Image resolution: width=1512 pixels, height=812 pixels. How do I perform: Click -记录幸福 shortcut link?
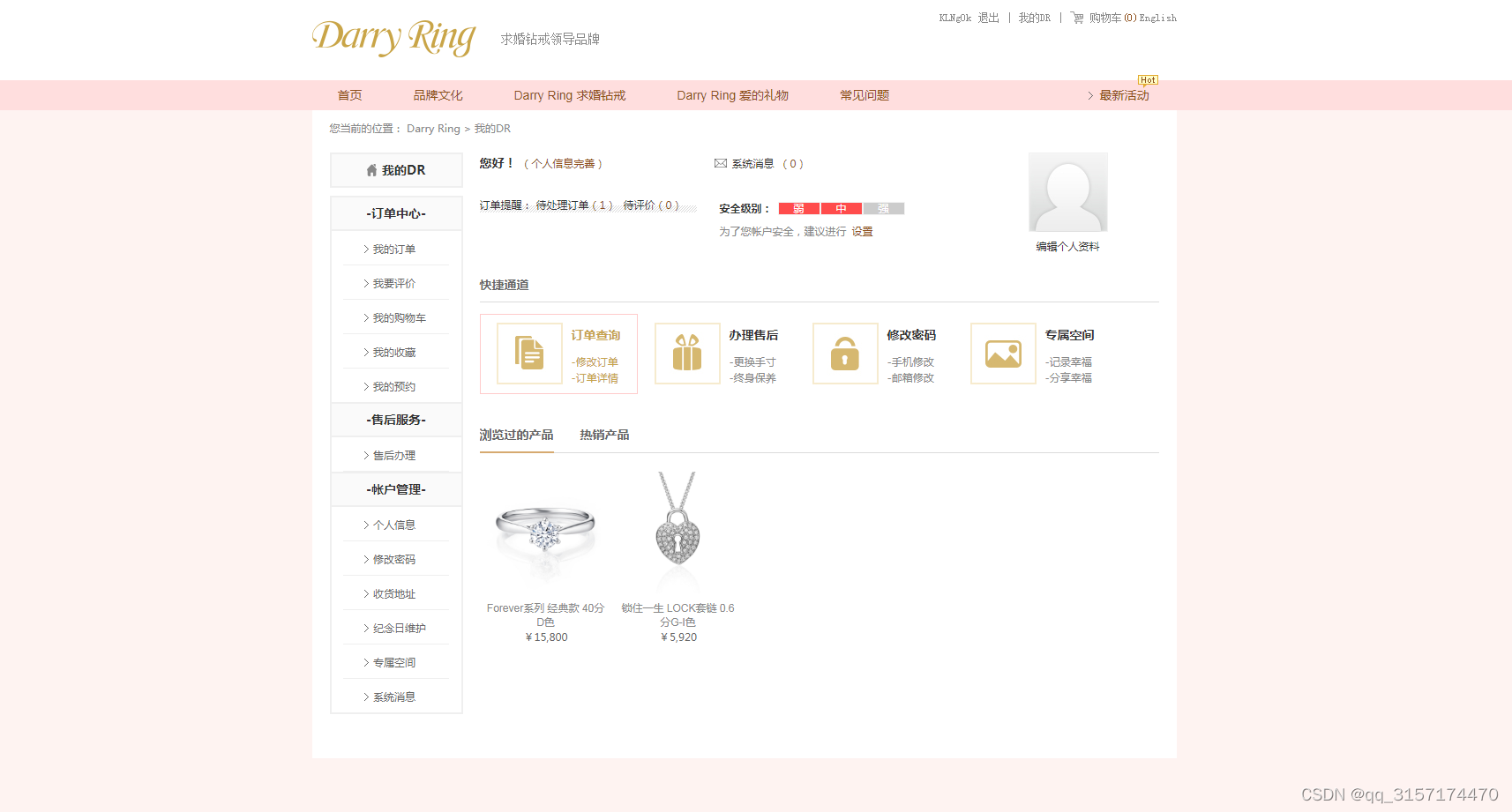(x=1068, y=362)
